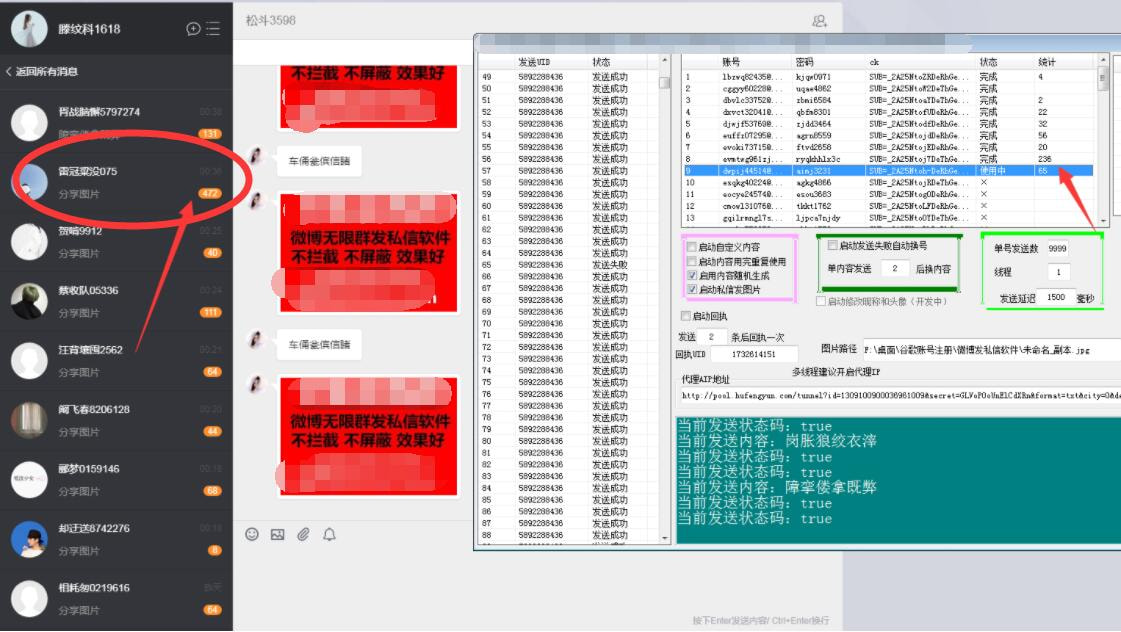Disable 启动私信发图片 checkbox
The image size is (1121, 632).
692,289
